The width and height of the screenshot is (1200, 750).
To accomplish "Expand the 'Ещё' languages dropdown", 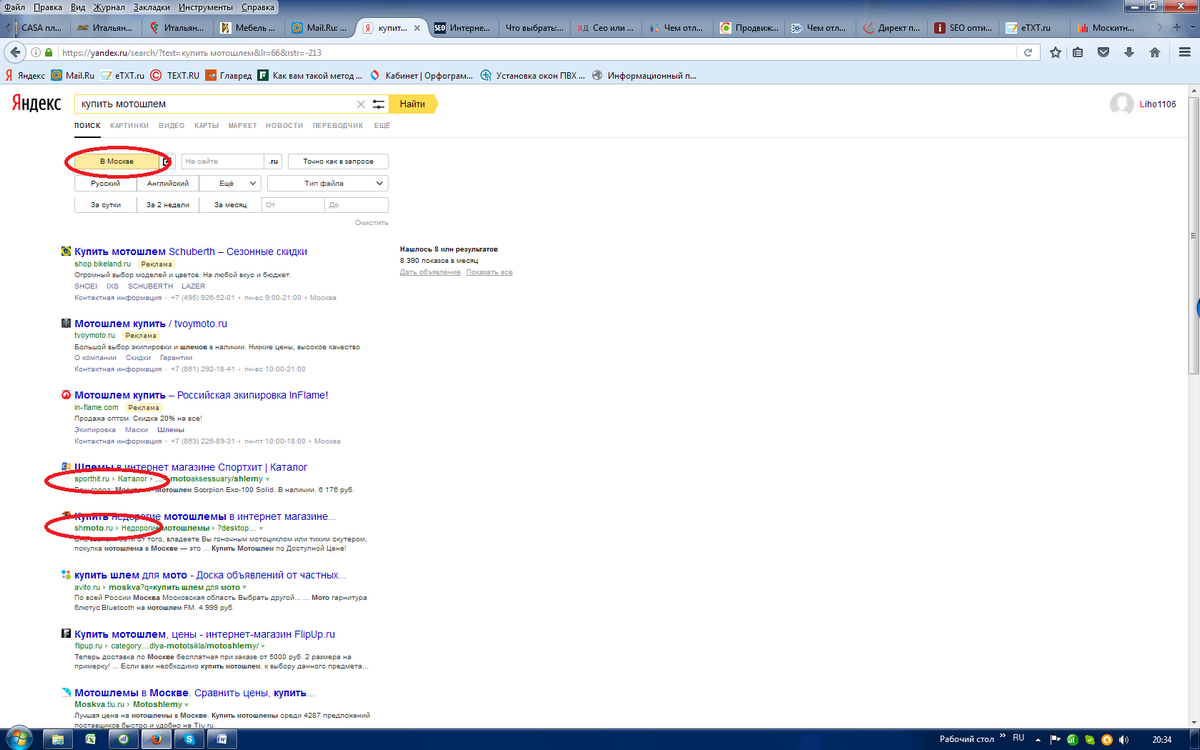I will tap(230, 184).
